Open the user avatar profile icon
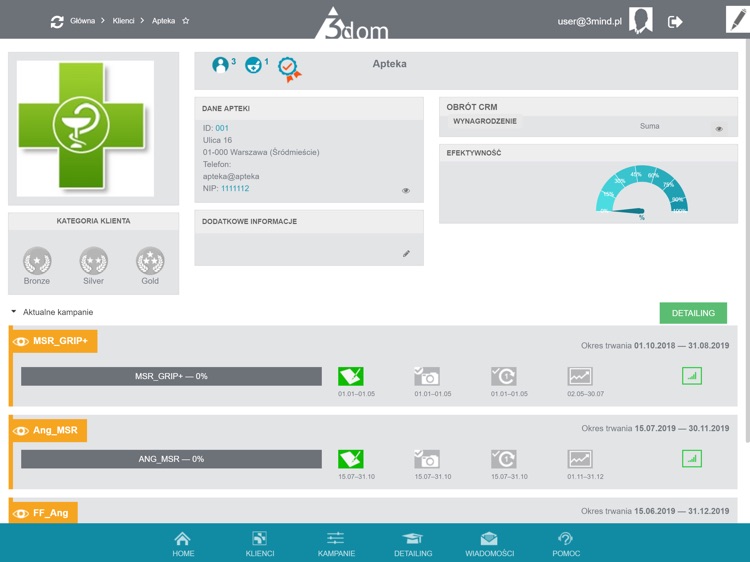 [640, 21]
